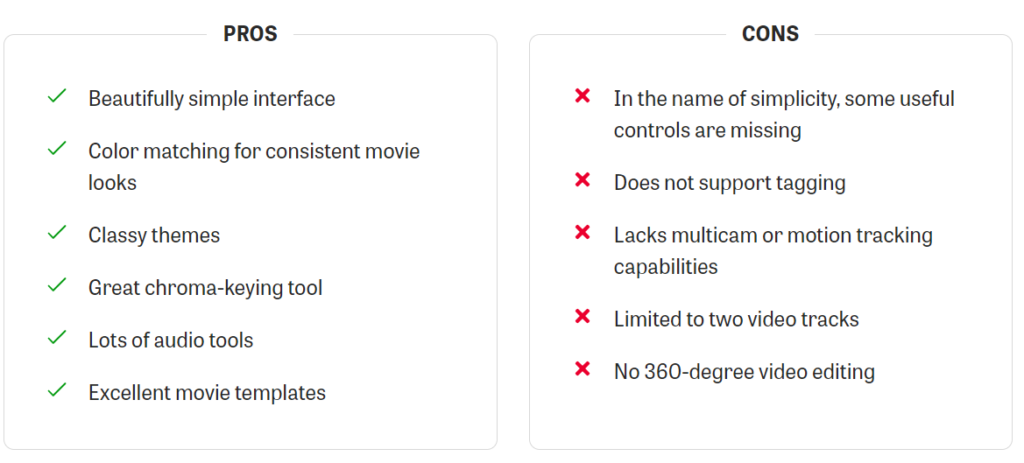Viewport: 1024px width, 463px height.
Task: Click the red X beside useful controls missing
Action: tap(582, 96)
